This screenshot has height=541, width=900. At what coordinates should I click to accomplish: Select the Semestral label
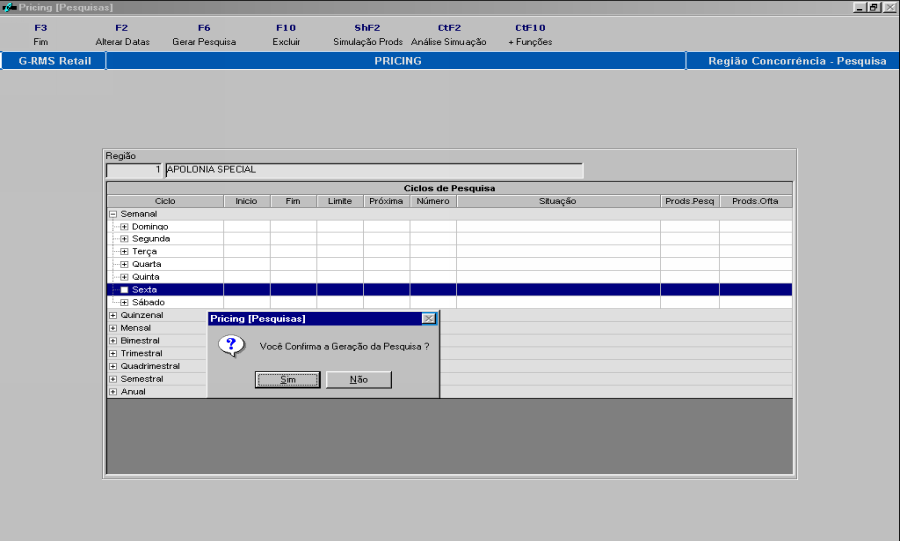coord(142,379)
